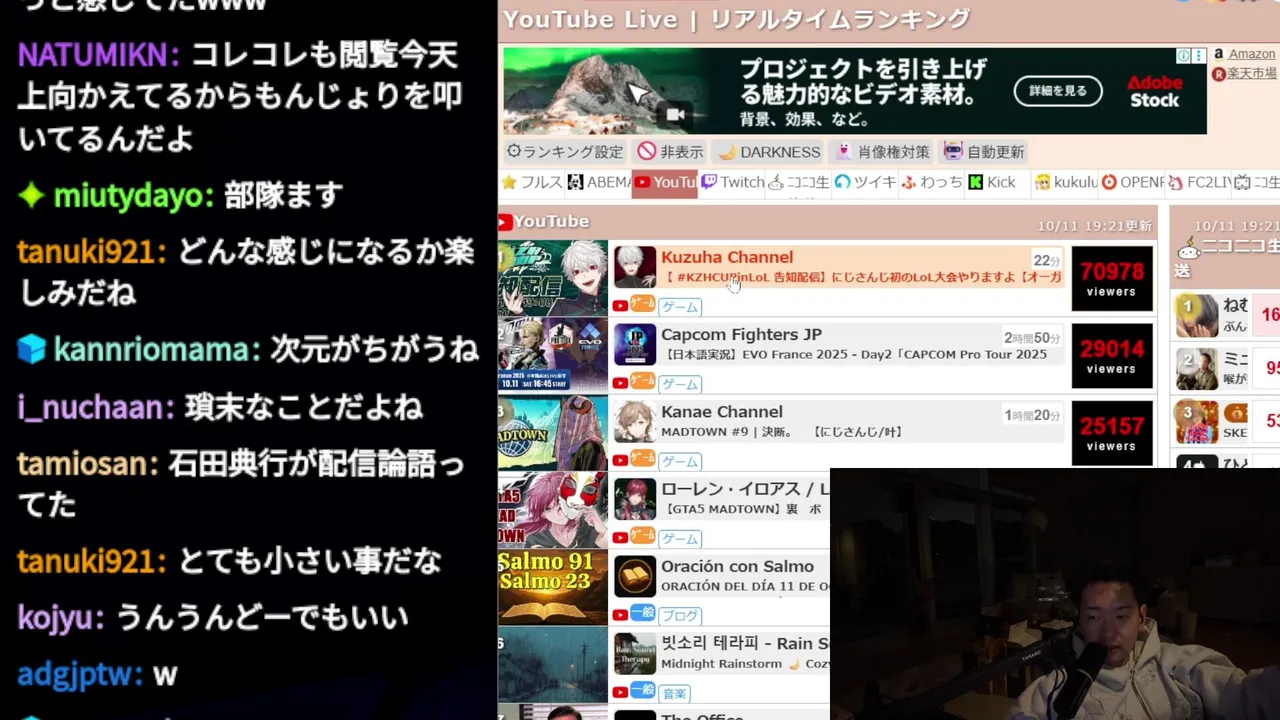The image size is (1280, 720).
Task: Click Capcom Fighters JP avatar icon
Action: (635, 344)
